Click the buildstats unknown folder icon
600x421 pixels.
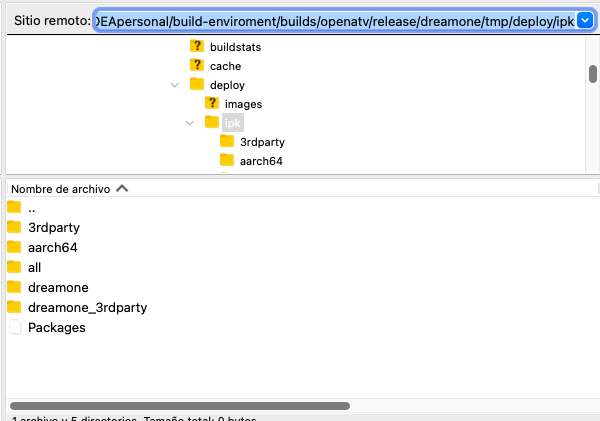click(196, 47)
